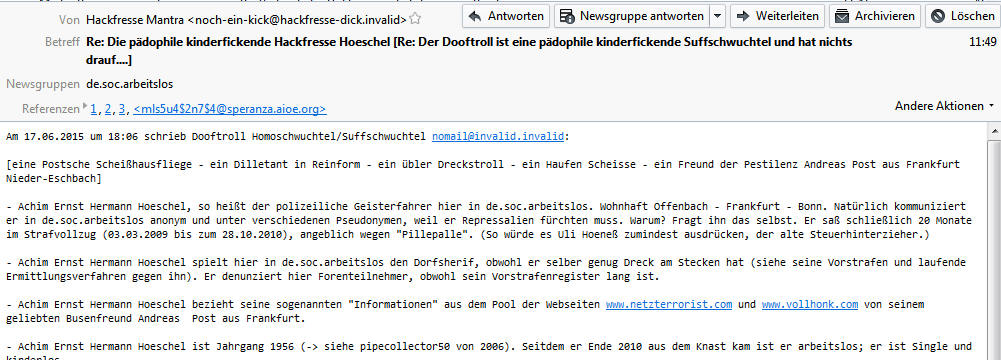The height and width of the screenshot is (360, 1001).
Task: Click the message time 11:49
Action: pos(982,43)
